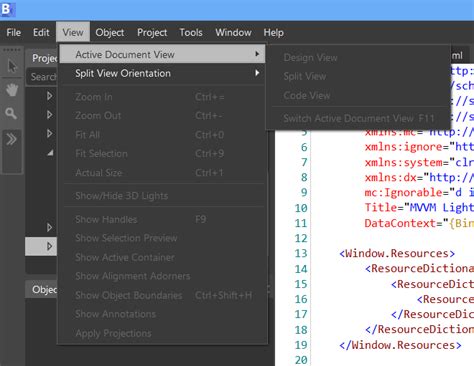The image size is (474, 366).
Task: Click the ResourceDictionary tag on line 14
Action: (419, 268)
